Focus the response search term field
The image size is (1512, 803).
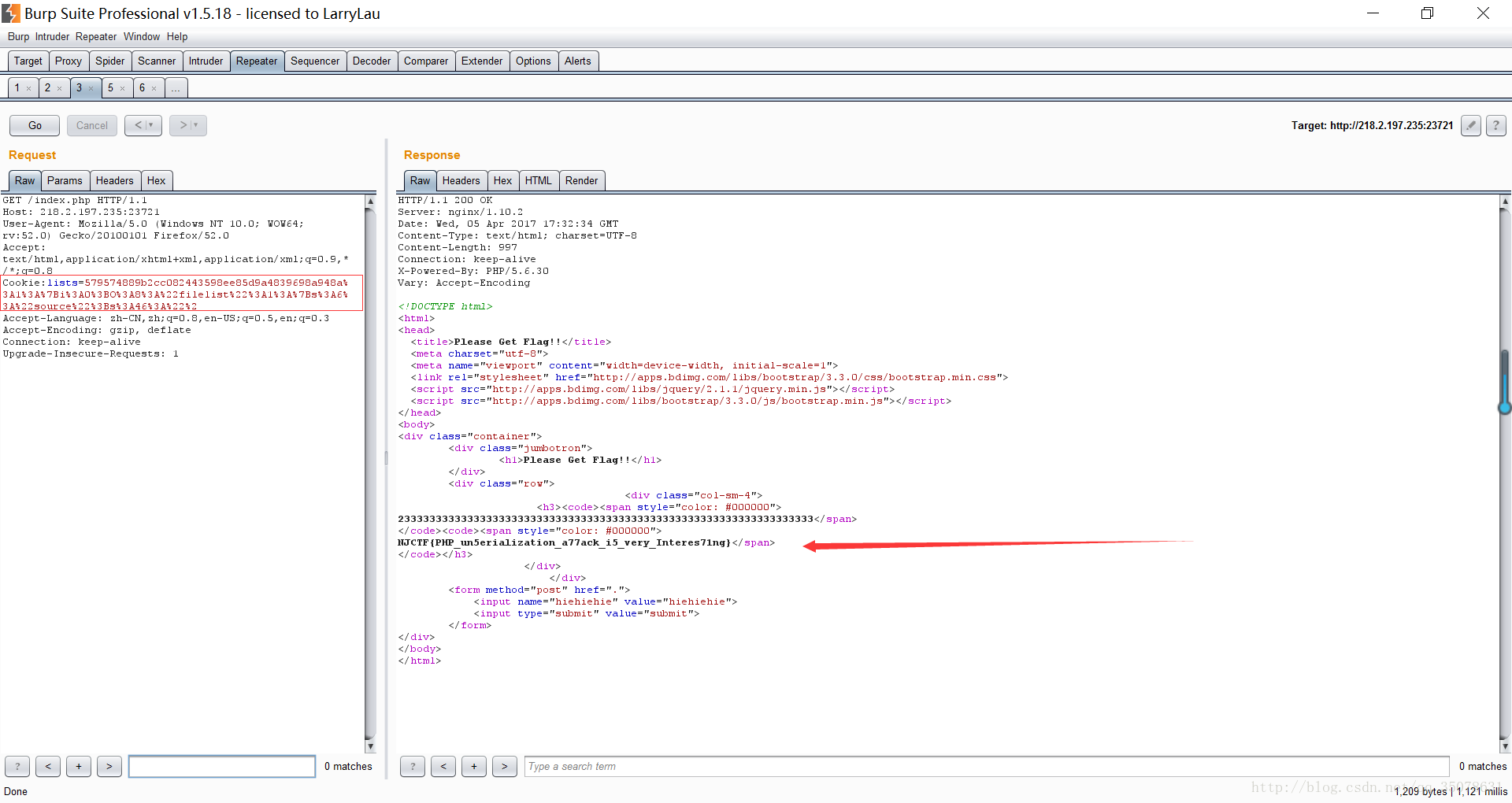[987, 766]
